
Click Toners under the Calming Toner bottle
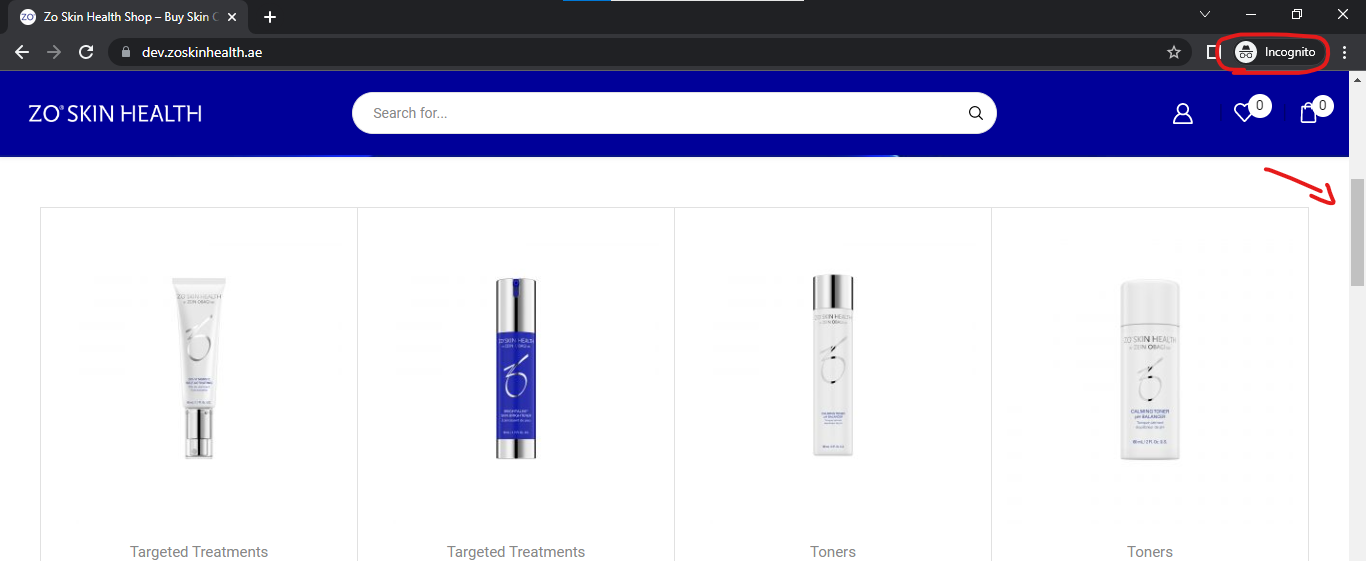tap(1150, 552)
